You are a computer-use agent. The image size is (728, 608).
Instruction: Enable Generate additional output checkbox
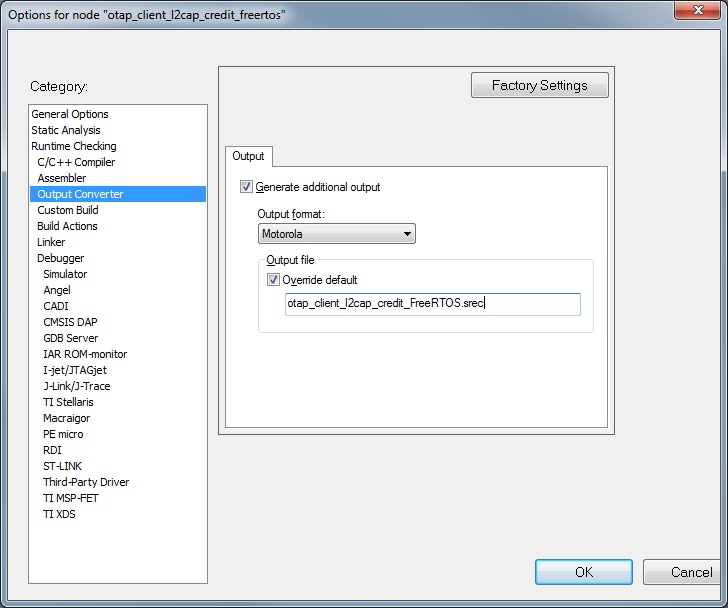247,187
